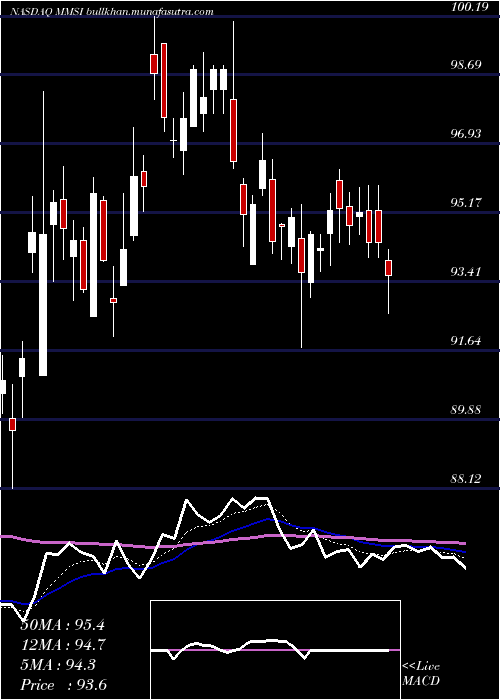Click the <<Live MACD label
Viewport: 500px width, 700px height.
tap(421, 674)
